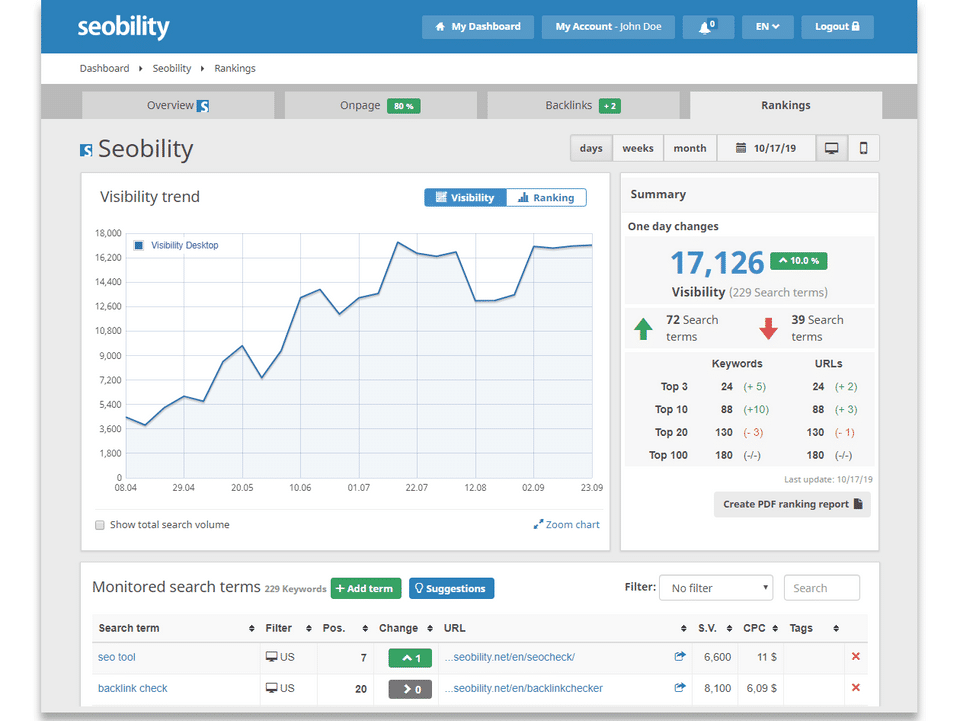Click My Dashboard button
Image resolution: width=960 pixels, height=721 pixels.
[478, 27]
